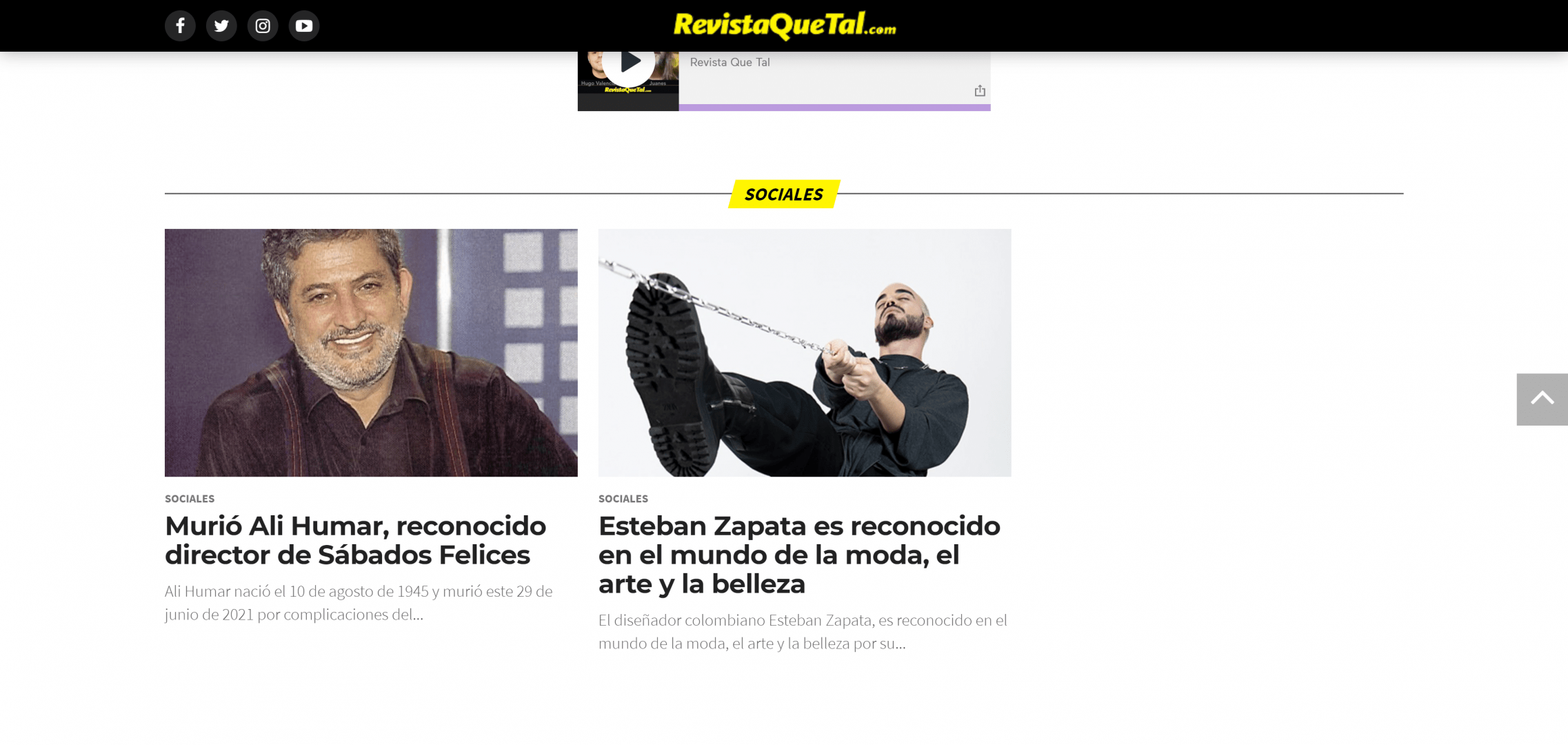
Task: Click the purple audio progress bar
Action: click(834, 108)
